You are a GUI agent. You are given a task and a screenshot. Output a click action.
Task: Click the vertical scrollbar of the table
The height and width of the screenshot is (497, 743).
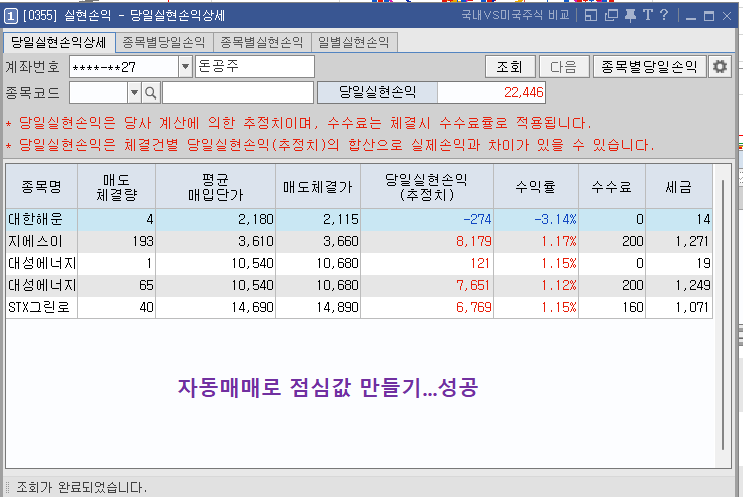723,315
